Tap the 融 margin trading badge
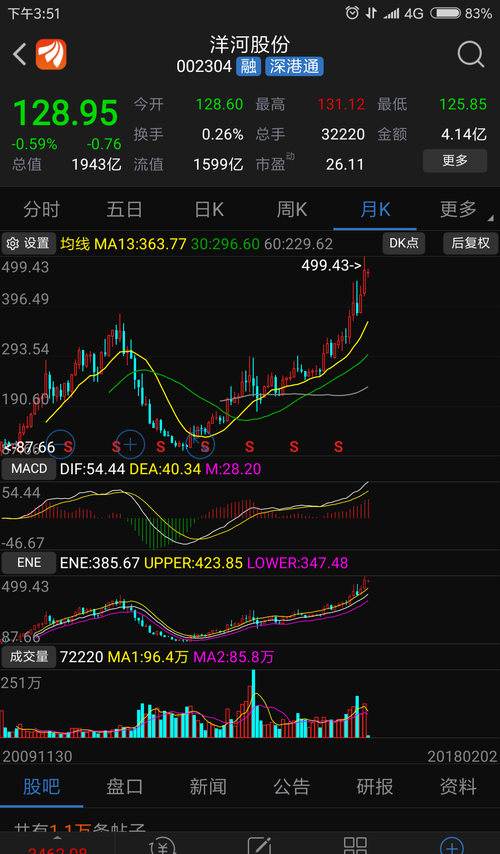This screenshot has height=854, width=500. (248, 67)
